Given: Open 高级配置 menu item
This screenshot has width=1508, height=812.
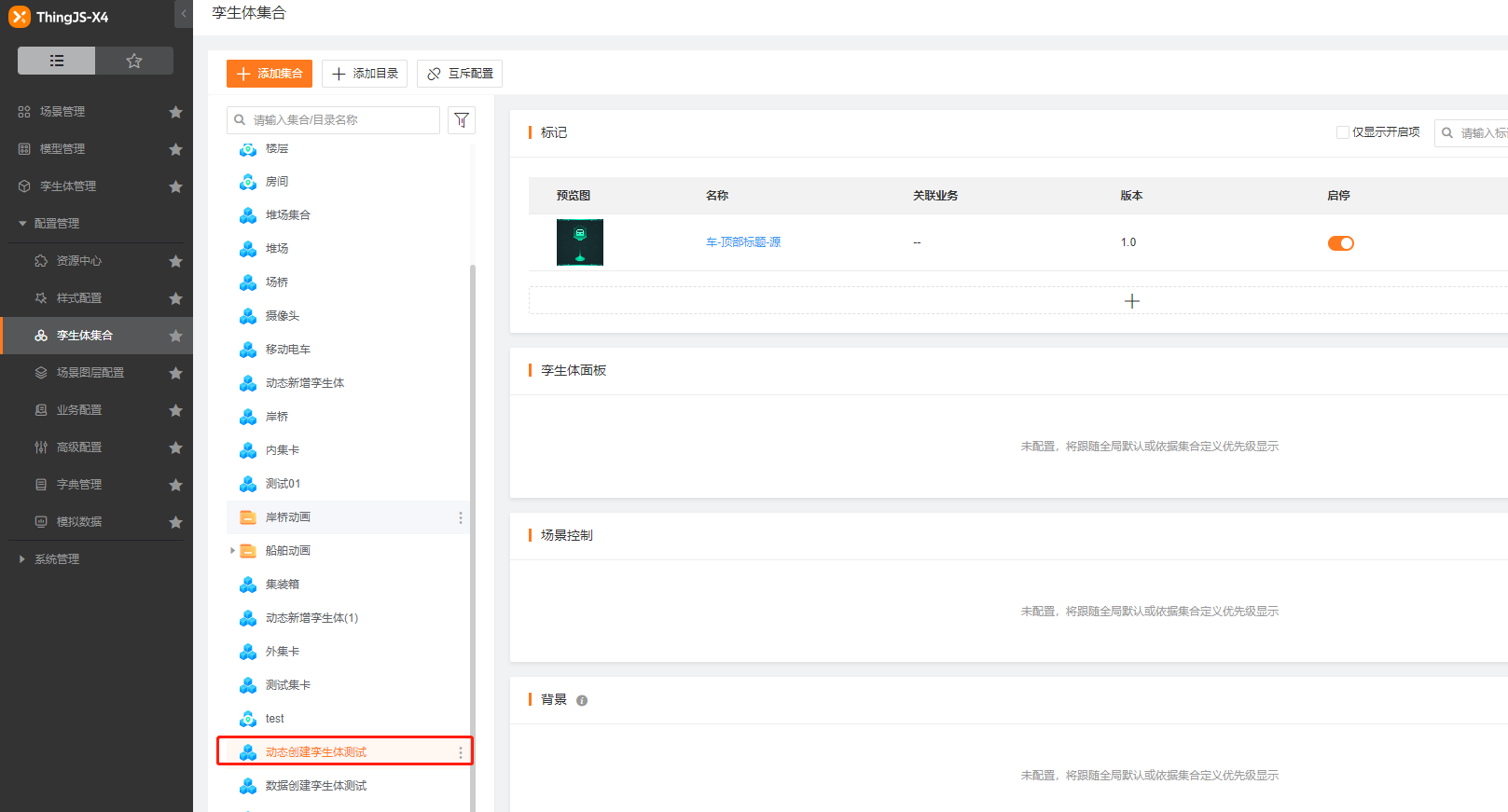Looking at the screenshot, I should 79,447.
